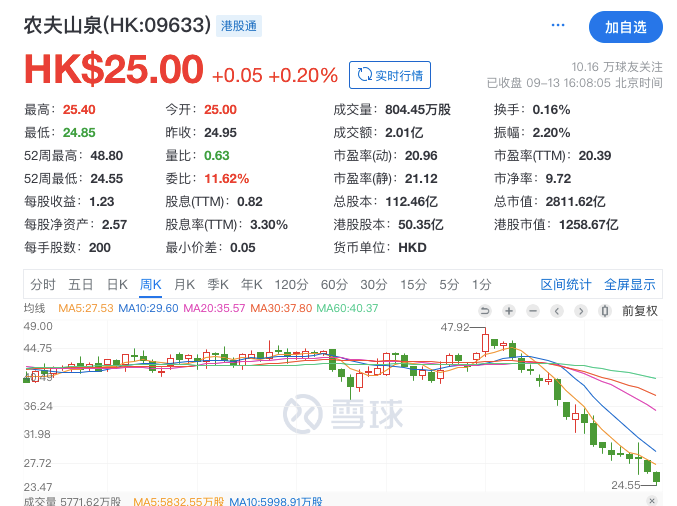Select the 5分 interval tab
677x506 pixels.
pos(449,285)
